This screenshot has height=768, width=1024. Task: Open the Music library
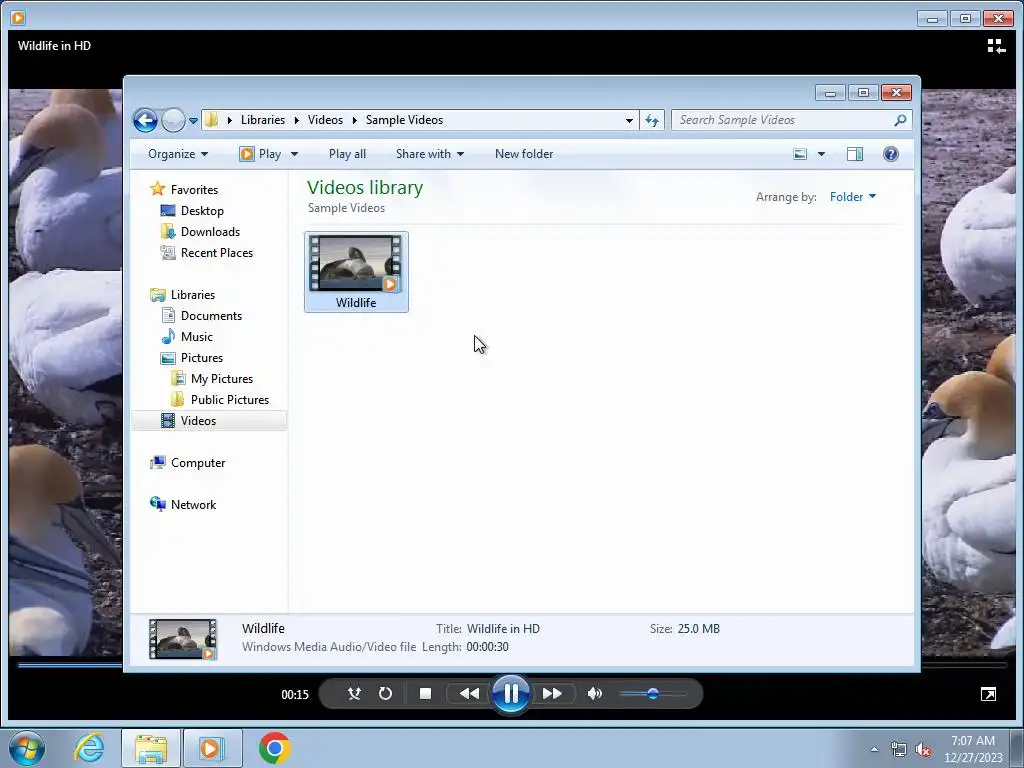197,337
